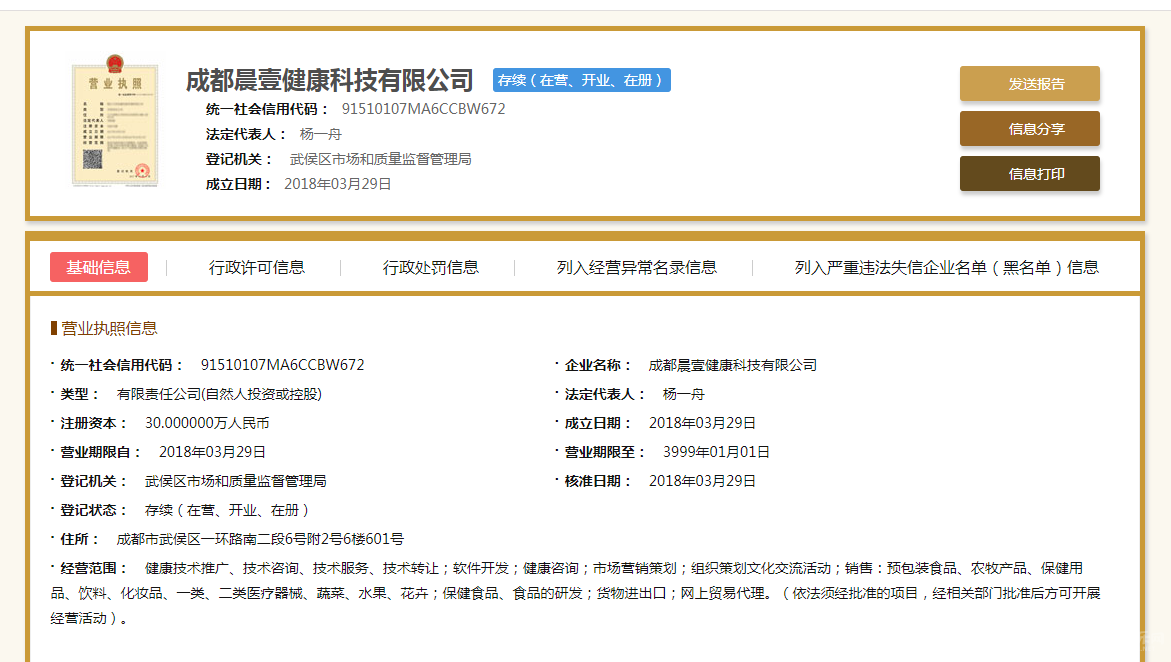Click 登记机关 value in license info section

[x=236, y=481]
